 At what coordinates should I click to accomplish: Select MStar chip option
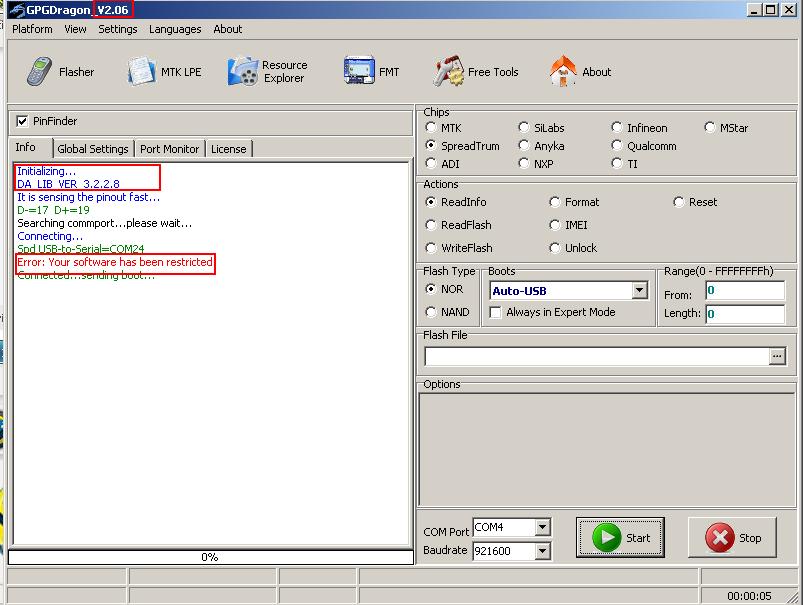coord(709,127)
